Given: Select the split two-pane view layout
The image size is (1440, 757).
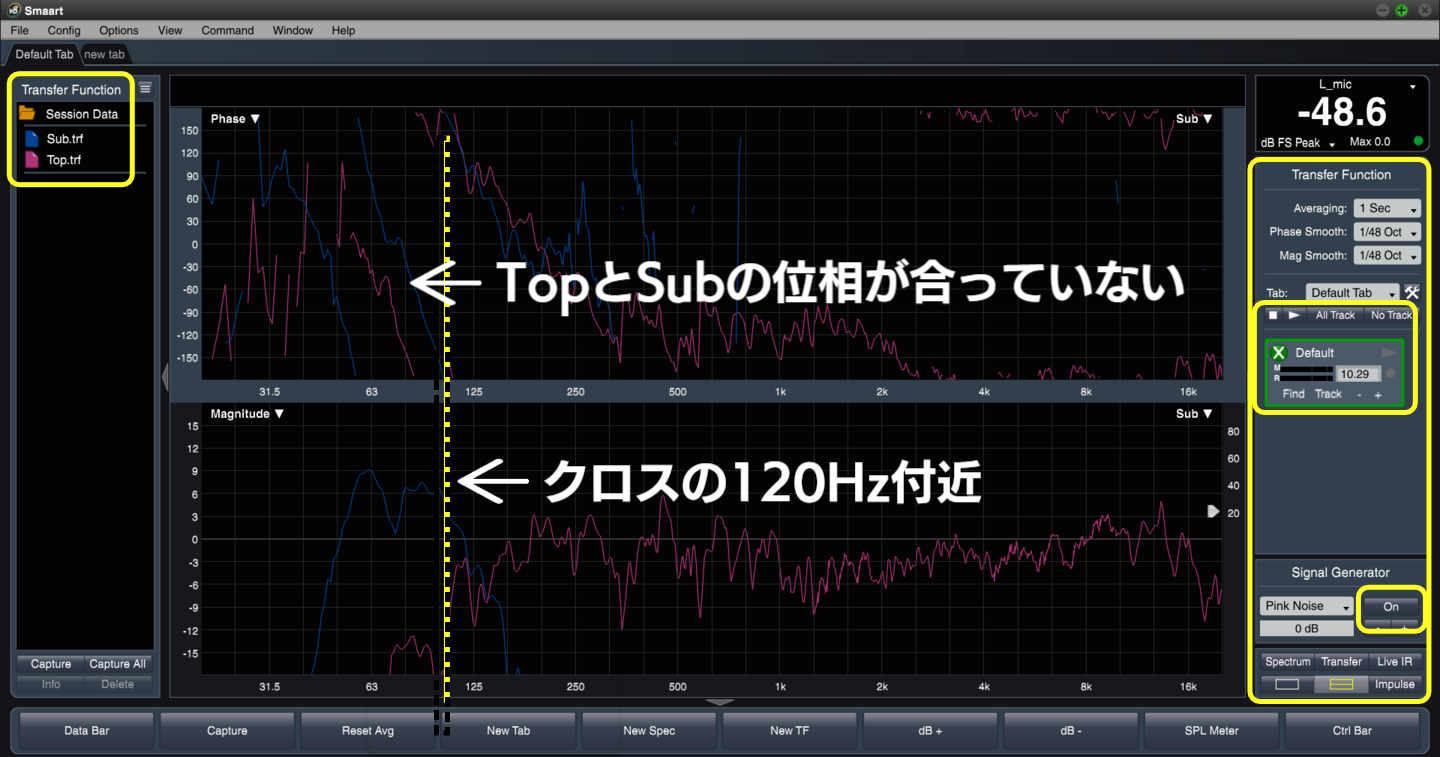Looking at the screenshot, I should [x=1340, y=685].
